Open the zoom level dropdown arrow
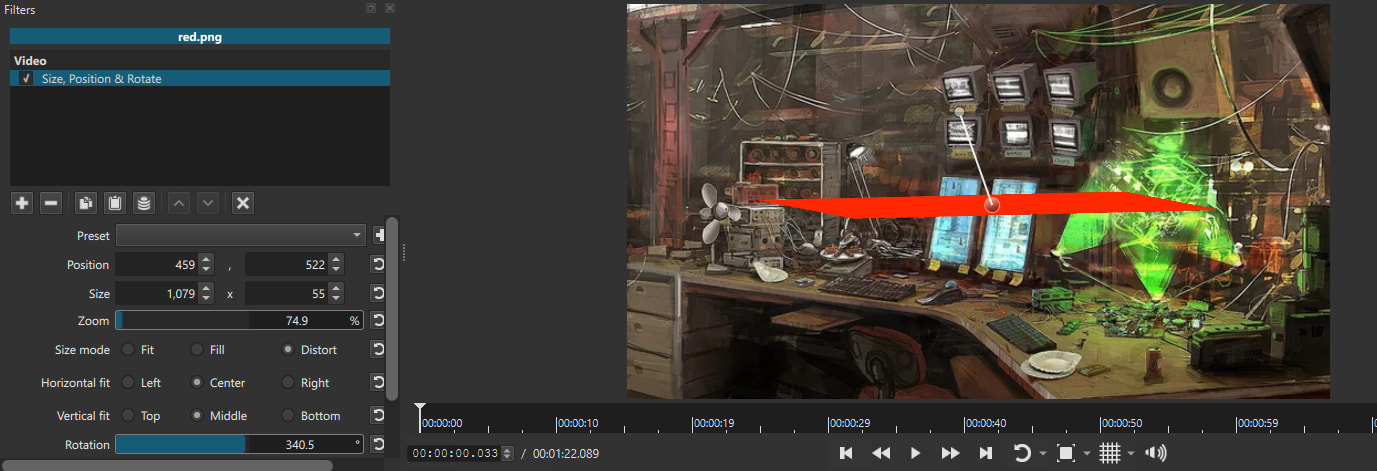1377x471 pixels. coord(1086,454)
